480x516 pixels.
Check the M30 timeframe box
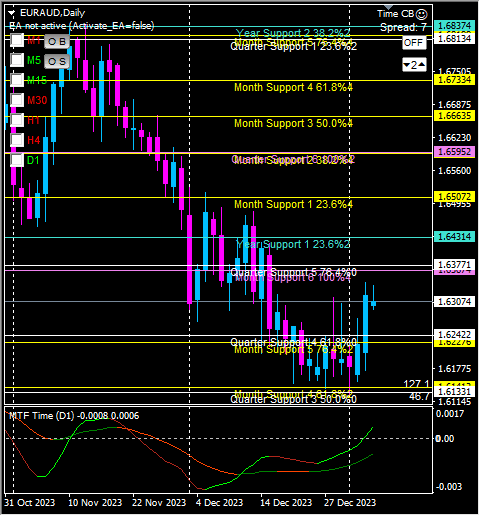point(17,100)
